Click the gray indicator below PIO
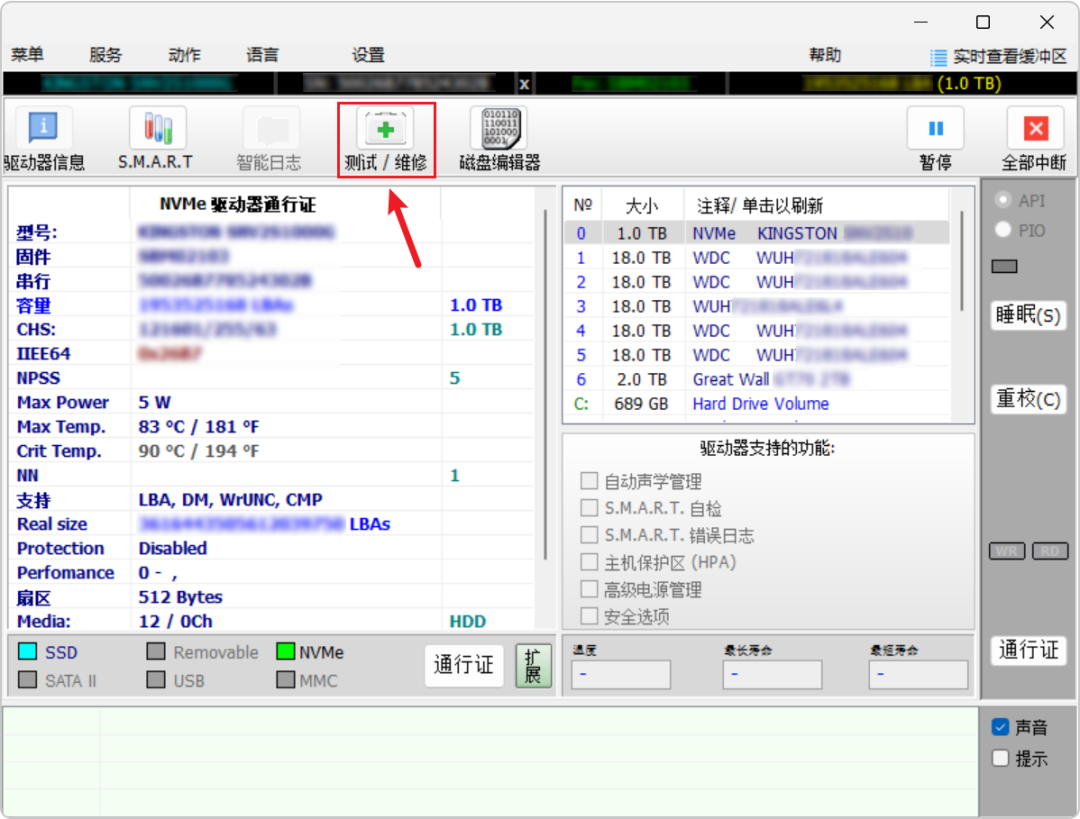The width and height of the screenshot is (1080, 819). (x=1004, y=267)
